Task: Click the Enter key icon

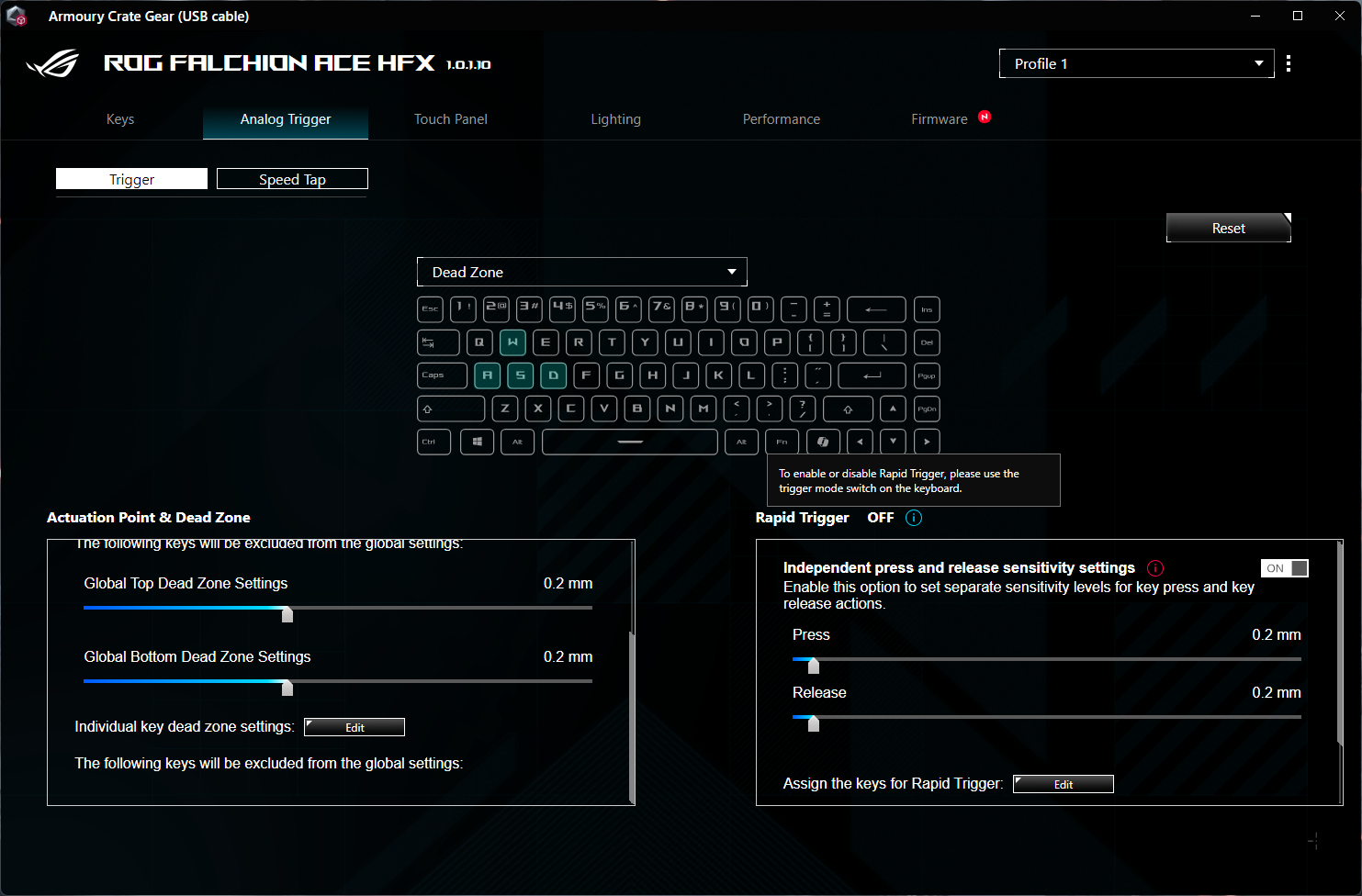Action: 872,375
